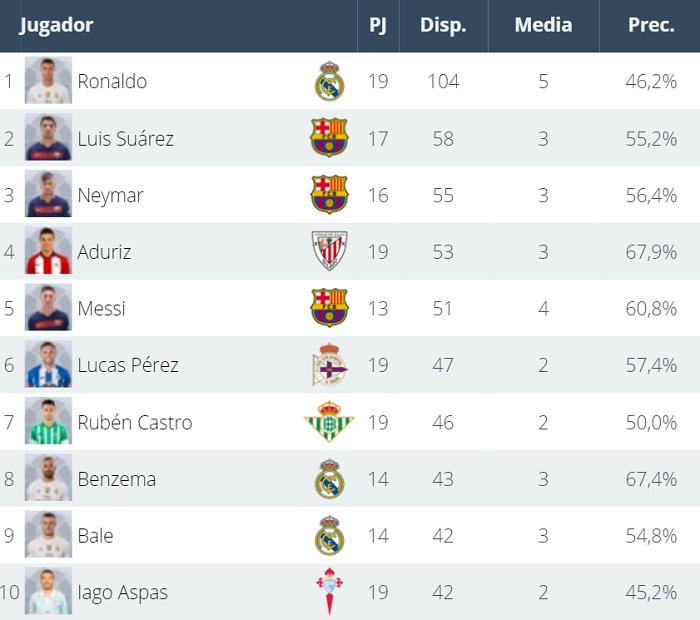Sort table by the Prec. column header

coord(651,26)
